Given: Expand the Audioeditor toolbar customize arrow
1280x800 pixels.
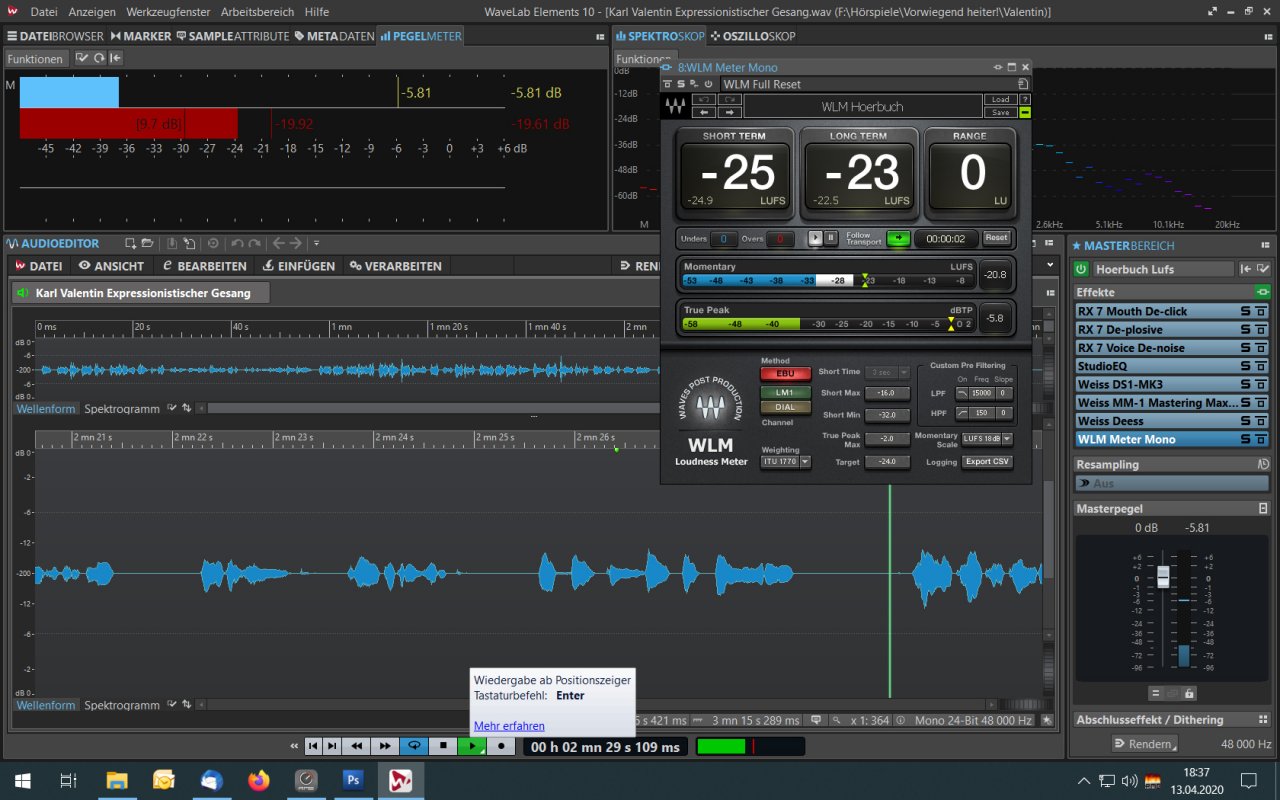Looking at the screenshot, I should click(x=316, y=243).
